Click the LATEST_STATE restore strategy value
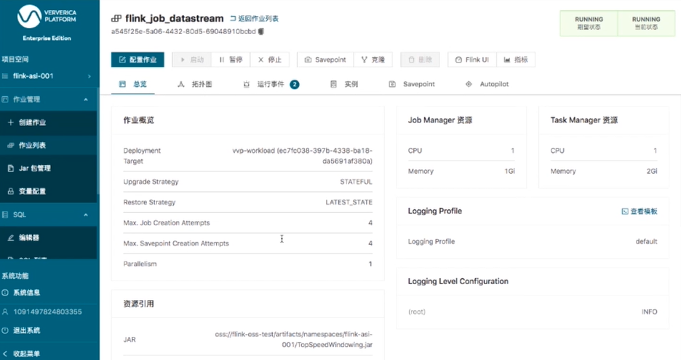Viewport: 682px width, 360px height. [349, 202]
